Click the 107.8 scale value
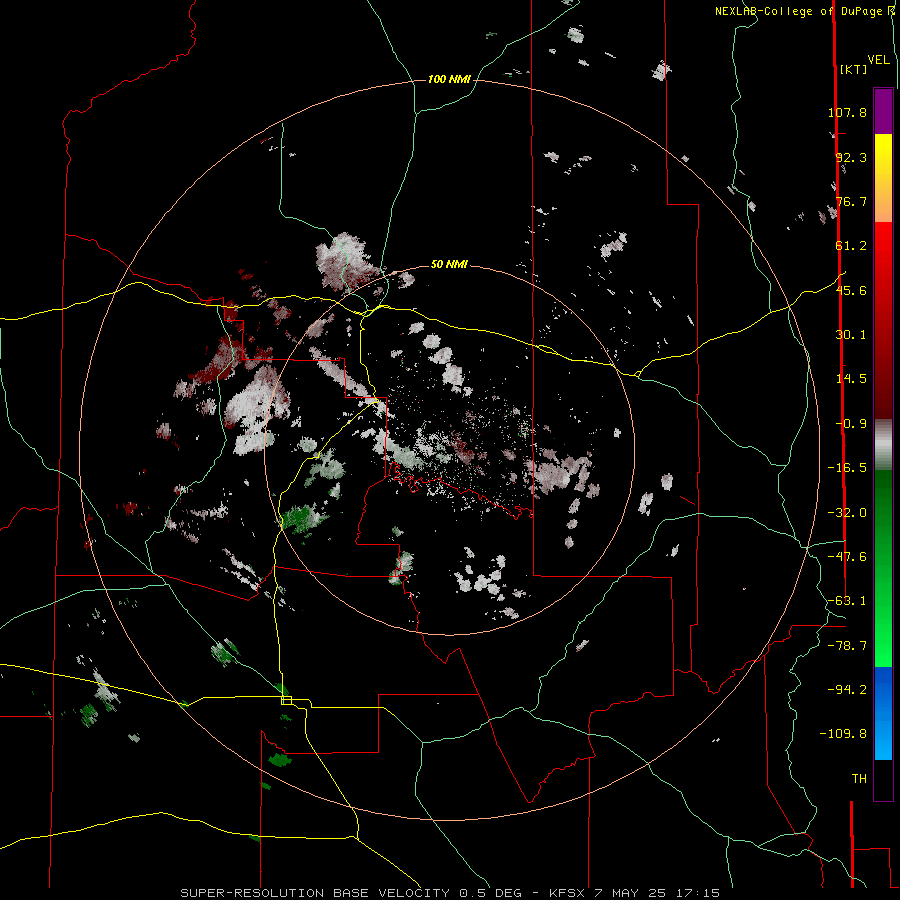This screenshot has width=900, height=900. click(847, 112)
